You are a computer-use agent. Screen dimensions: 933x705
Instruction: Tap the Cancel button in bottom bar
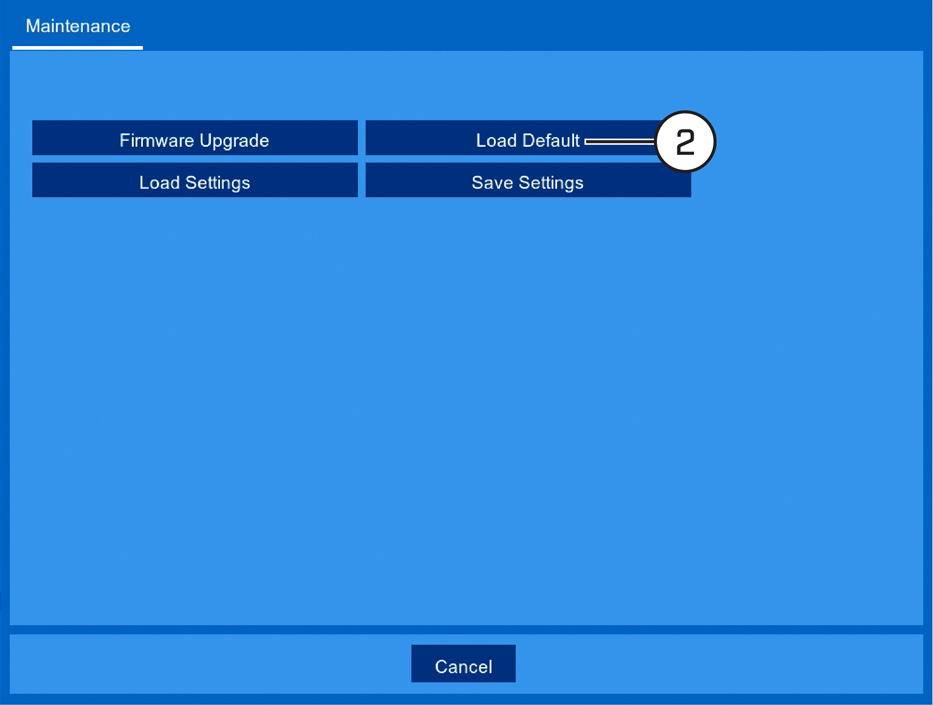(x=463, y=663)
